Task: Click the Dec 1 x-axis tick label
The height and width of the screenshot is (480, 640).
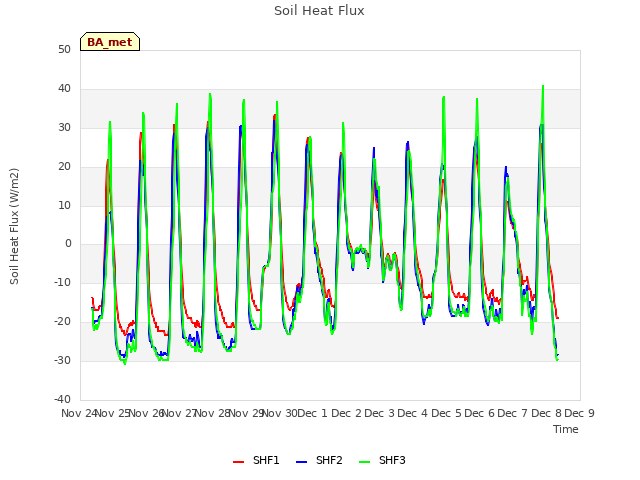Action: coord(312,413)
